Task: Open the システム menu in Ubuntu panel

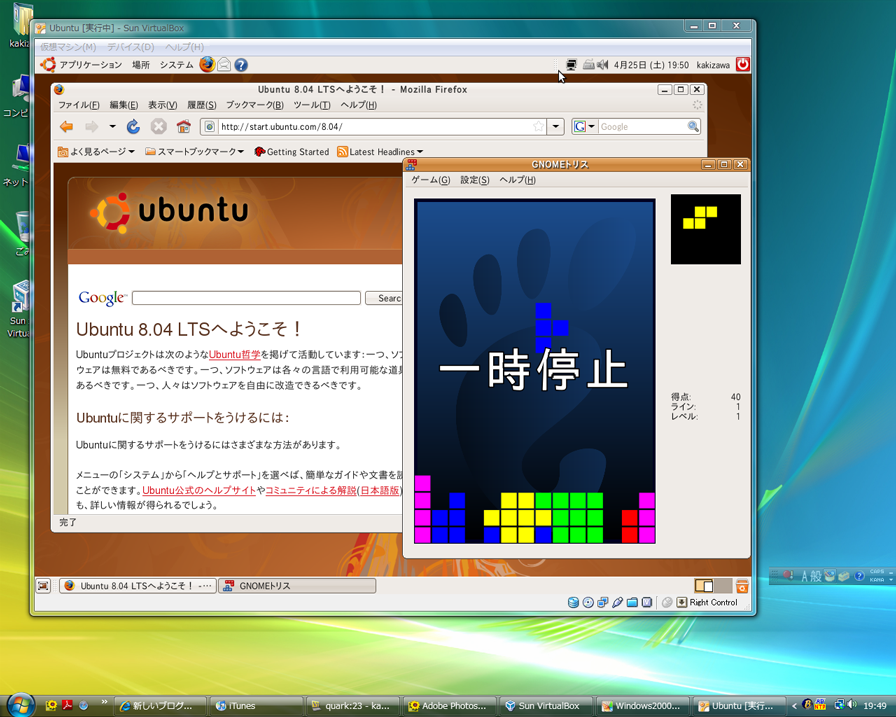Action: (177, 65)
